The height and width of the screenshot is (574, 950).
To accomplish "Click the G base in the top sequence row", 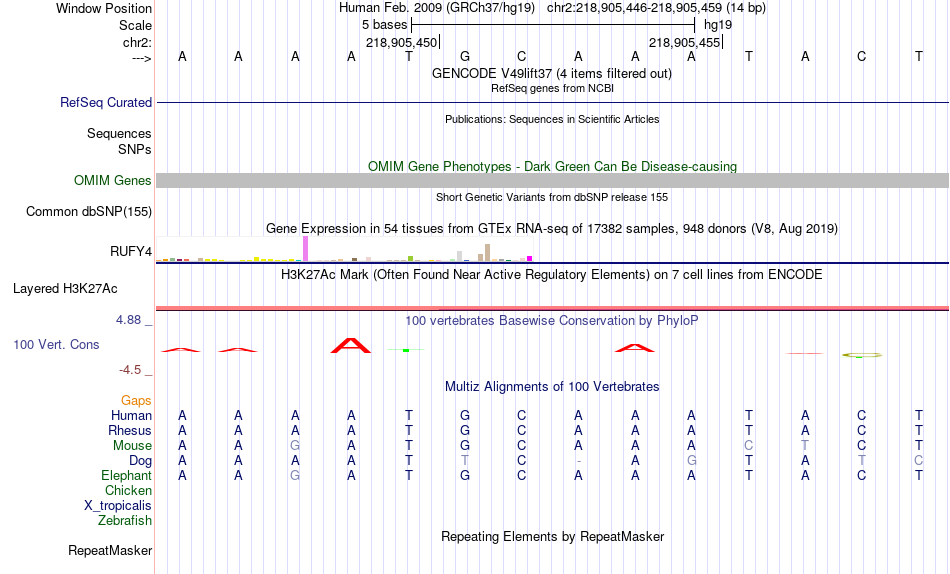I will [x=465, y=56].
